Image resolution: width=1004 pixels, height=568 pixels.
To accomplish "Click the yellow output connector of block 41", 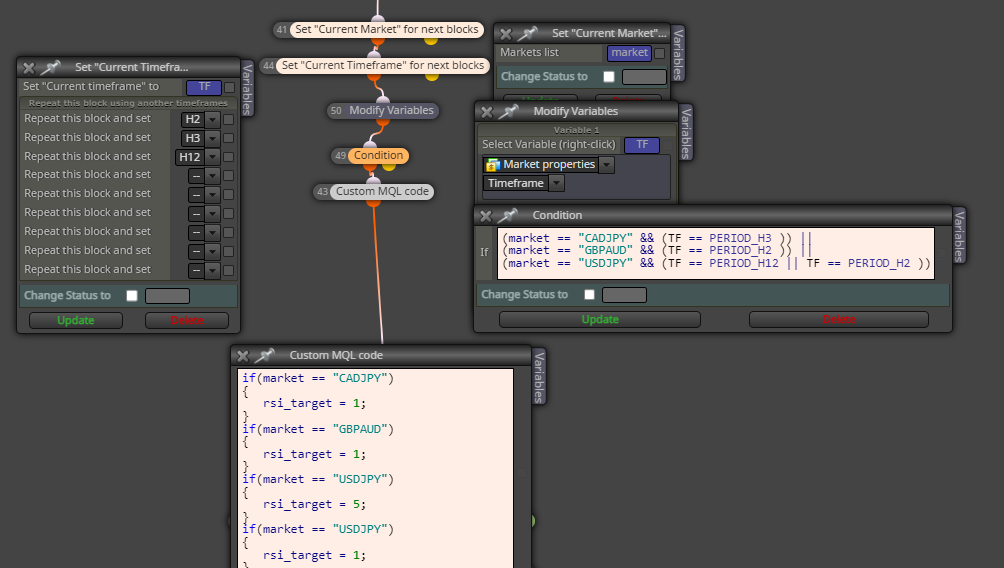I will pyautogui.click(x=431, y=41).
